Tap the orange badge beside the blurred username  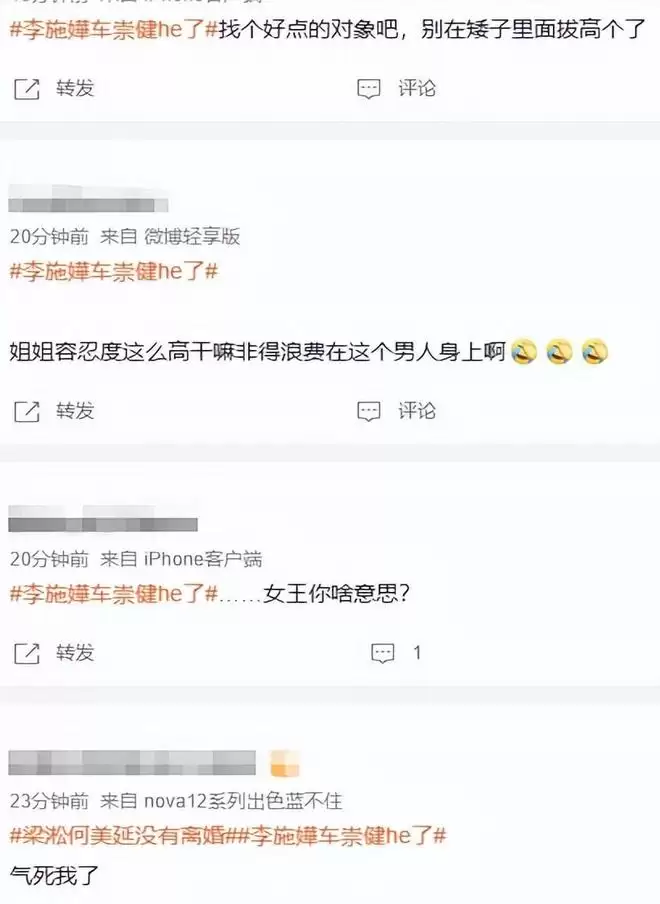coord(285,763)
